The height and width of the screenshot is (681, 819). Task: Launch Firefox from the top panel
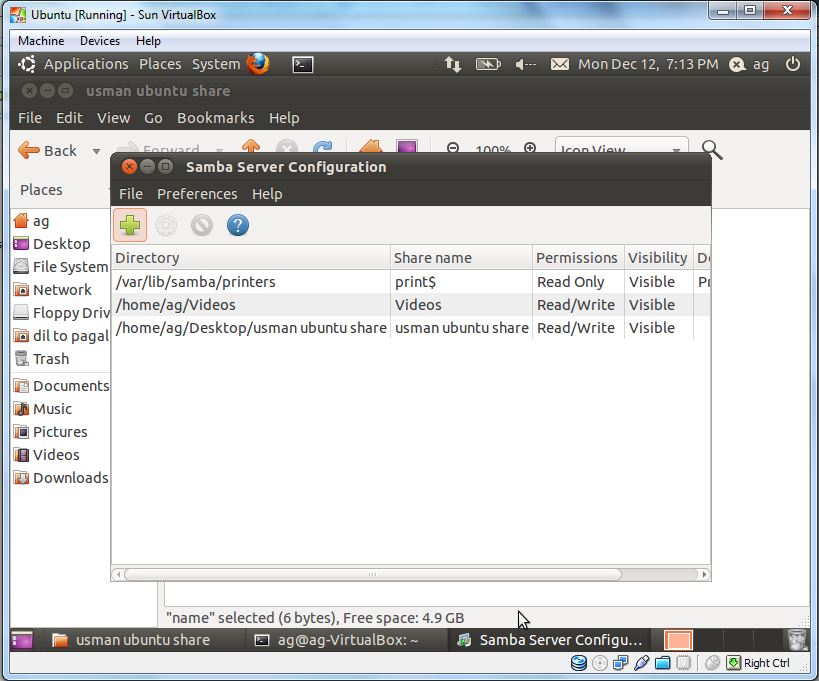258,64
